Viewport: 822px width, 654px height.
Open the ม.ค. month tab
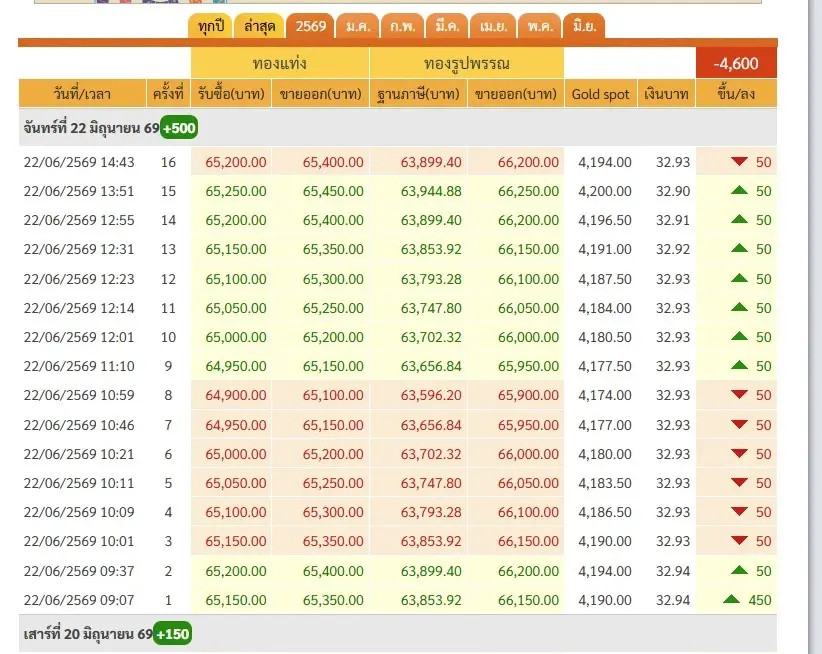(x=358, y=26)
